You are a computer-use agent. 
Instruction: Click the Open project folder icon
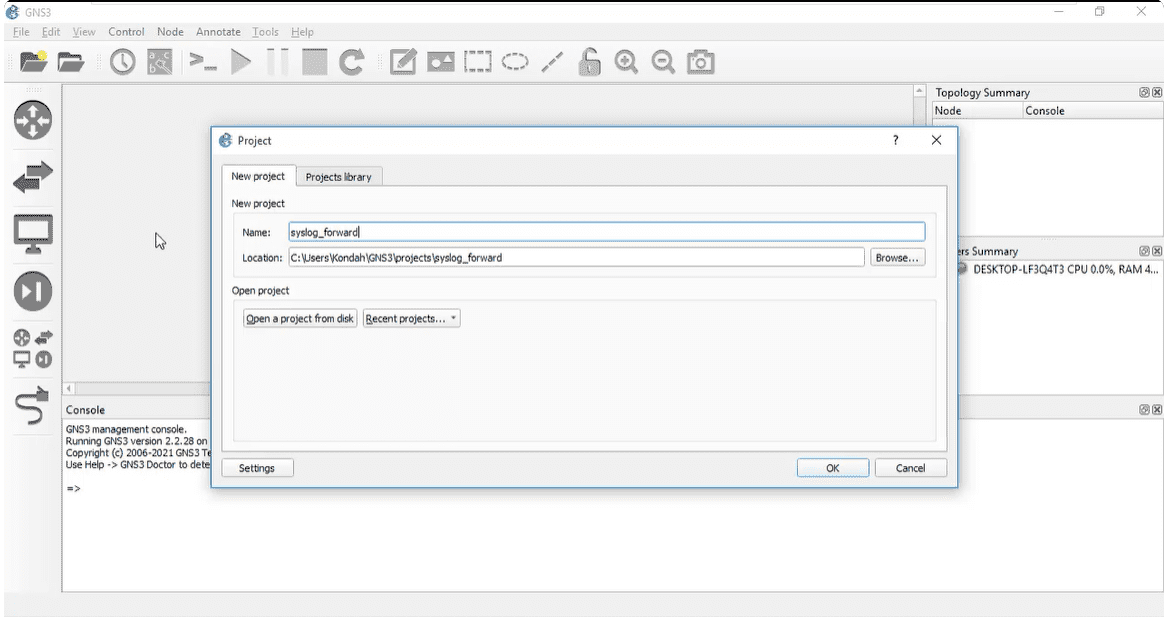(x=71, y=62)
